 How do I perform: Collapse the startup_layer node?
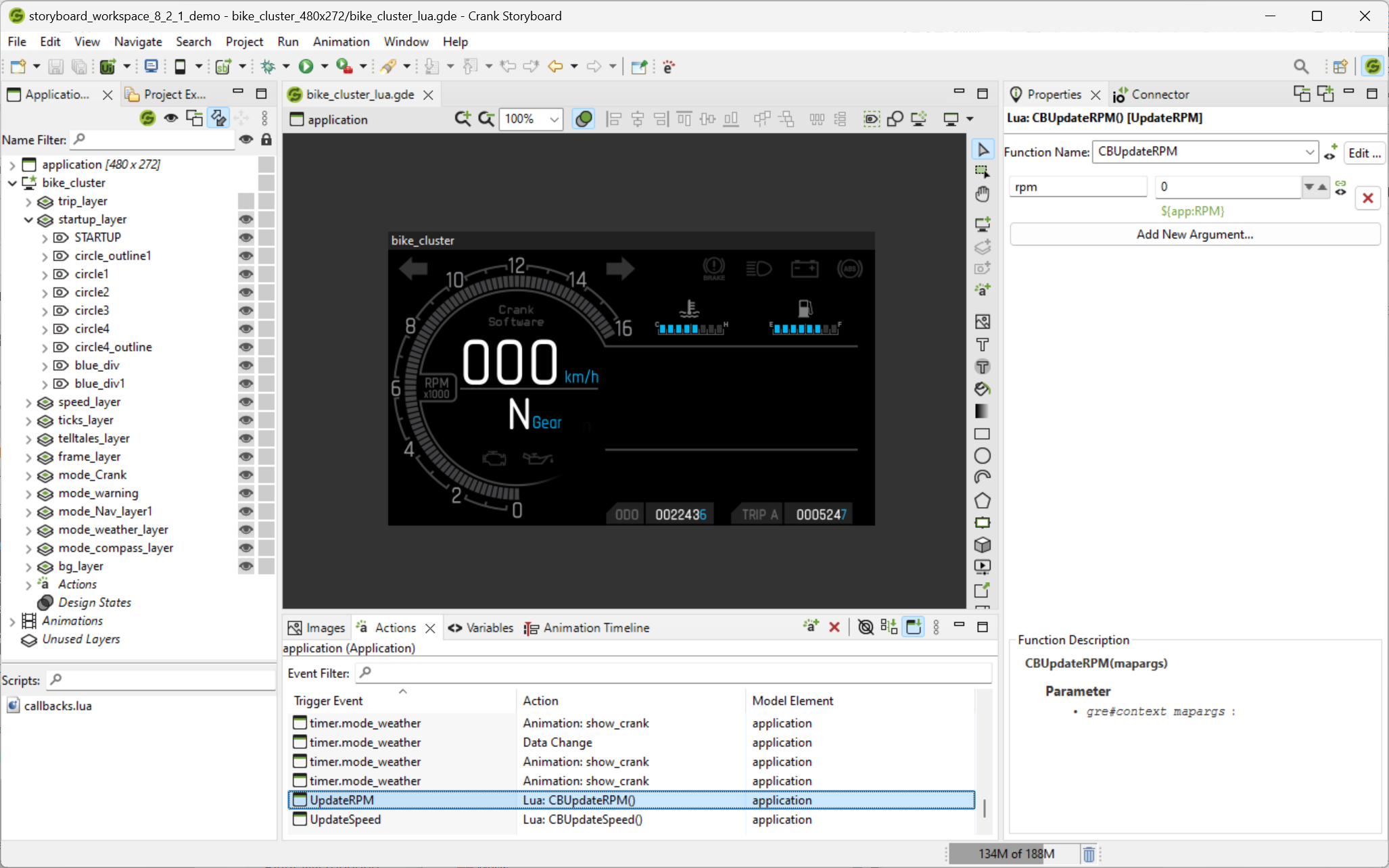pyautogui.click(x=28, y=219)
